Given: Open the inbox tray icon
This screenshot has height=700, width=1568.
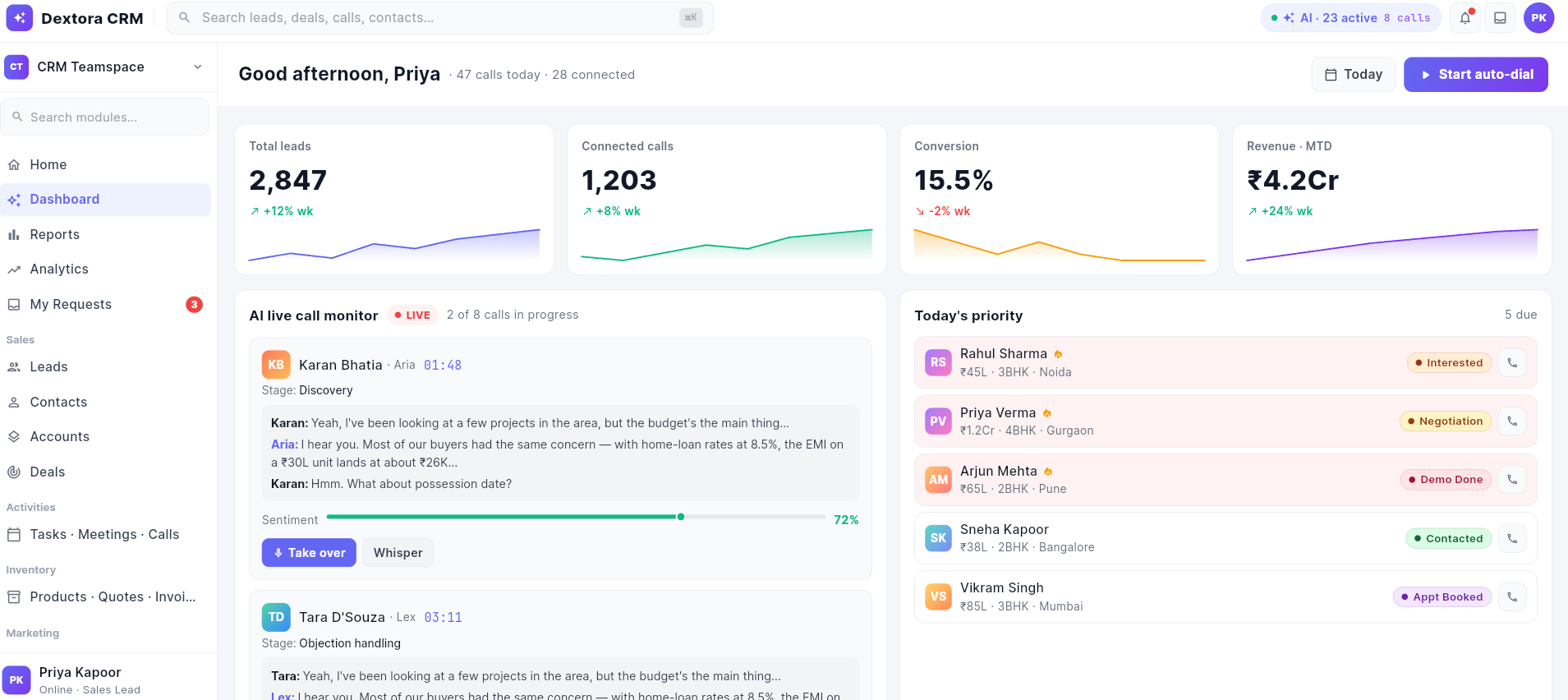Looking at the screenshot, I should tap(1500, 17).
